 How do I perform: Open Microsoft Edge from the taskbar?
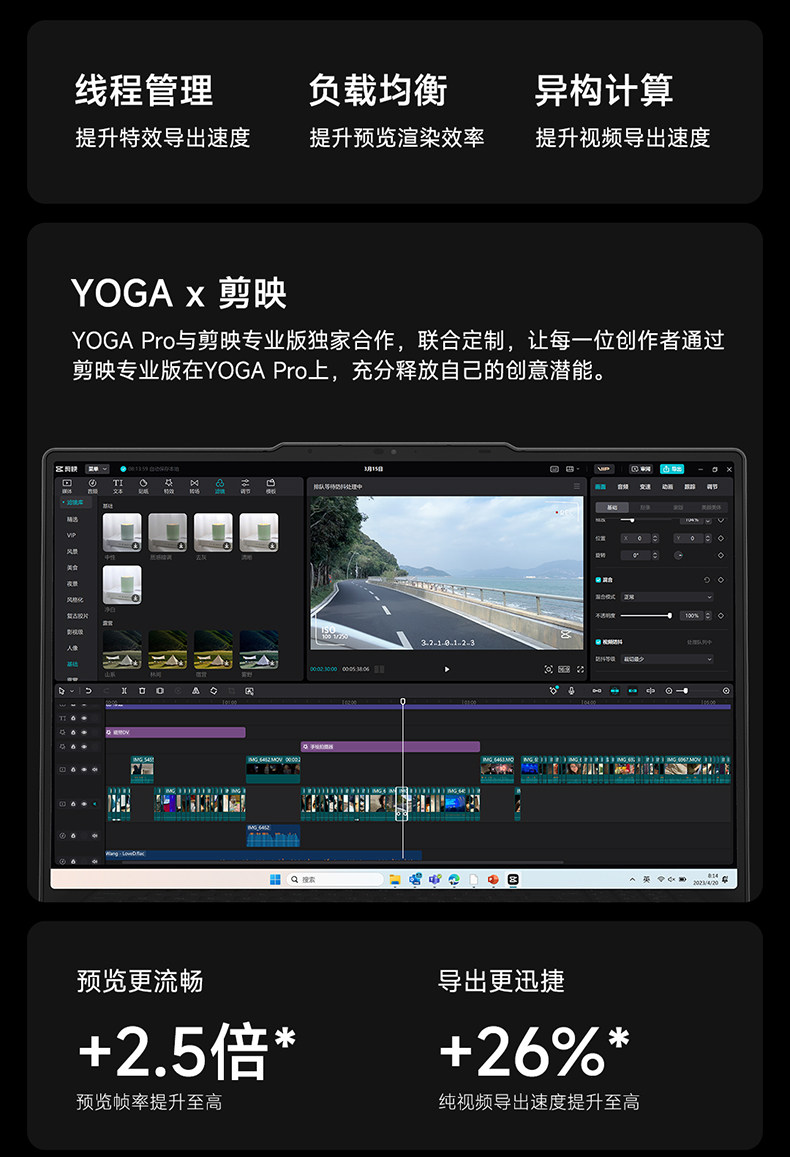click(x=454, y=879)
